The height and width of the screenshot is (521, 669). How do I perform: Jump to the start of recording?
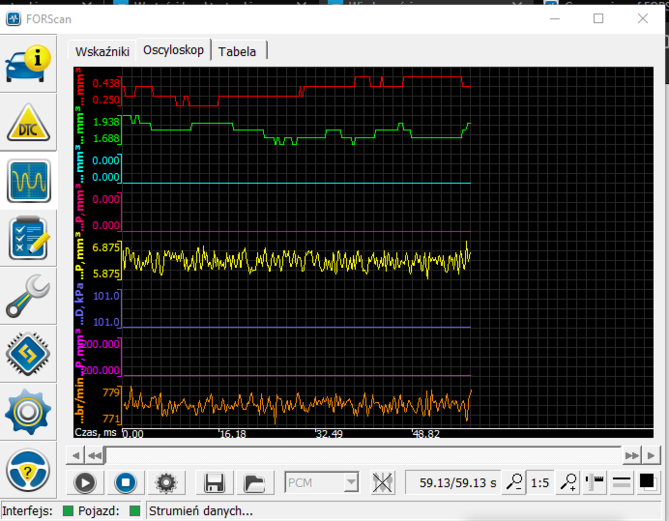(x=95, y=456)
